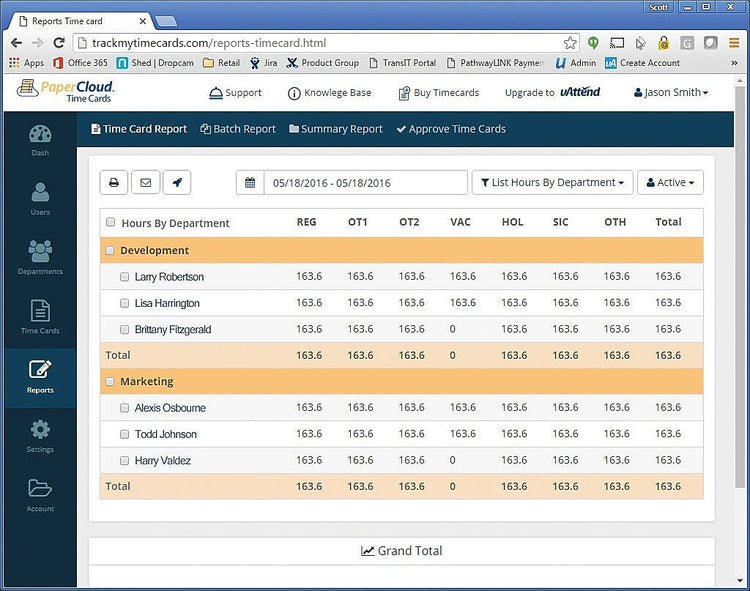Click the print report icon button
Screen dimensions: 750x591
pyautogui.click(x=114, y=183)
